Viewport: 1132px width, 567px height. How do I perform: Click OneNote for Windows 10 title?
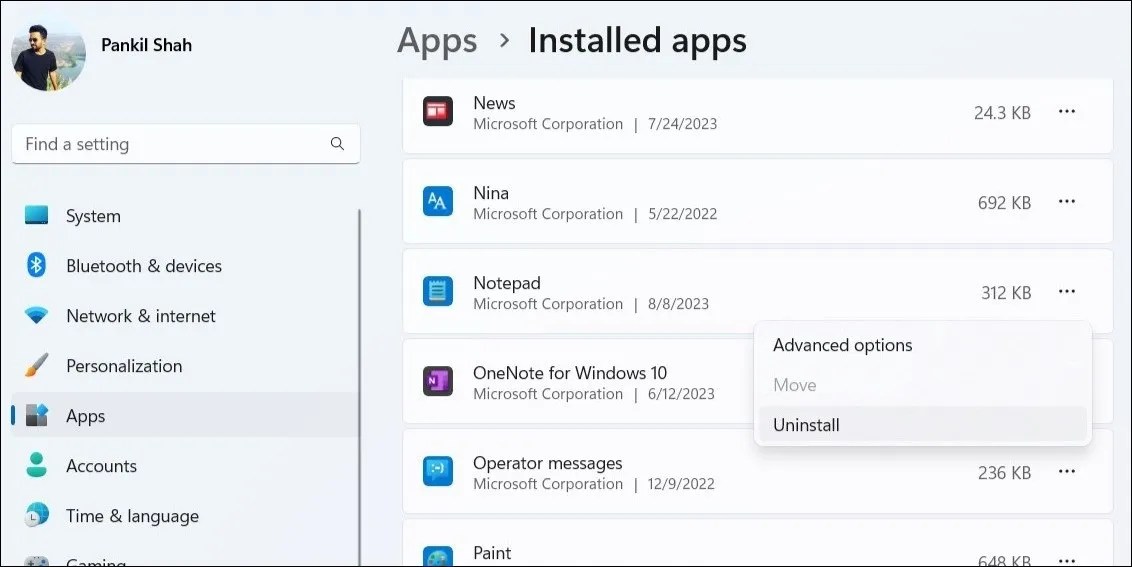point(570,373)
